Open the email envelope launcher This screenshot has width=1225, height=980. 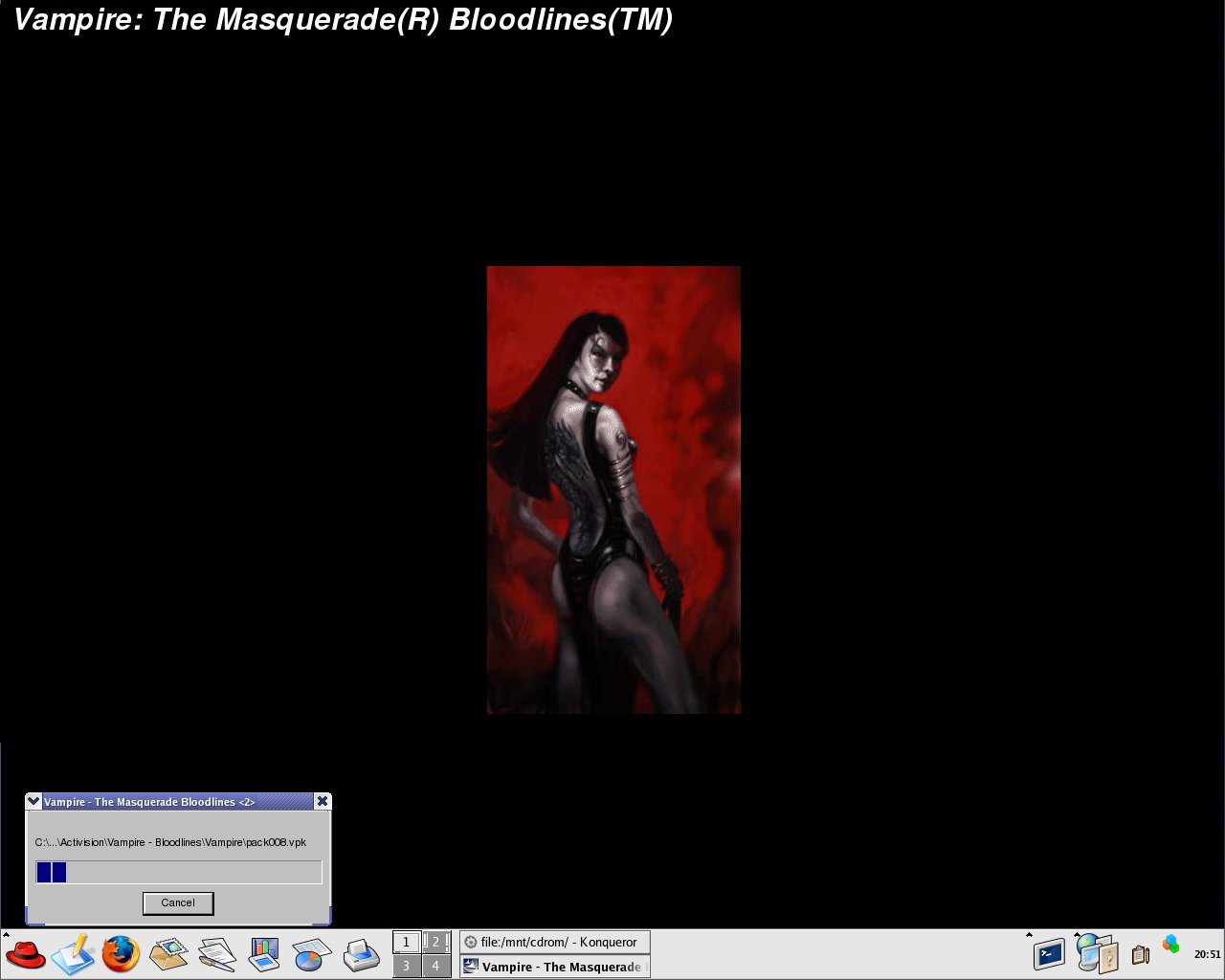pos(169,954)
